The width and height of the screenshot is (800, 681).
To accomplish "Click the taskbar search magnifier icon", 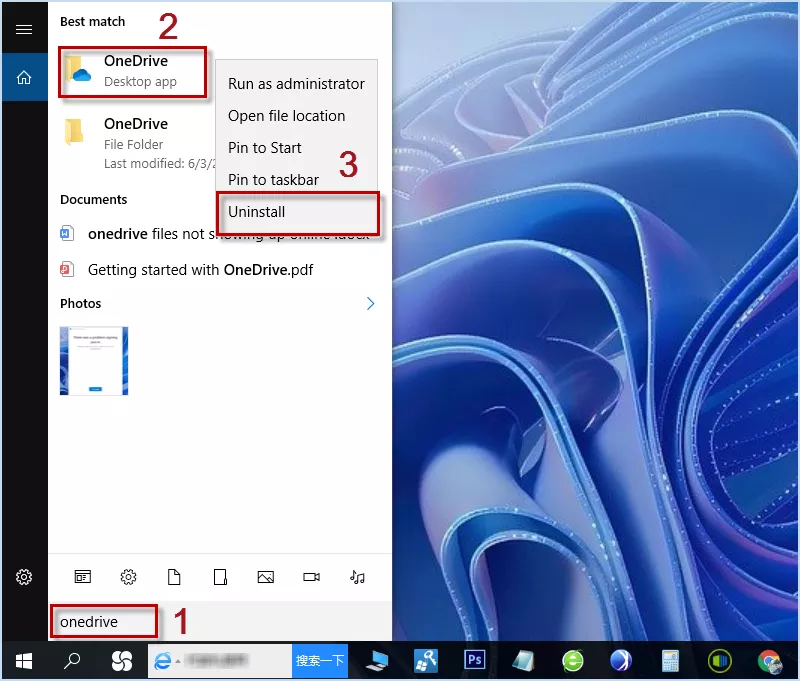I will click(x=72, y=661).
